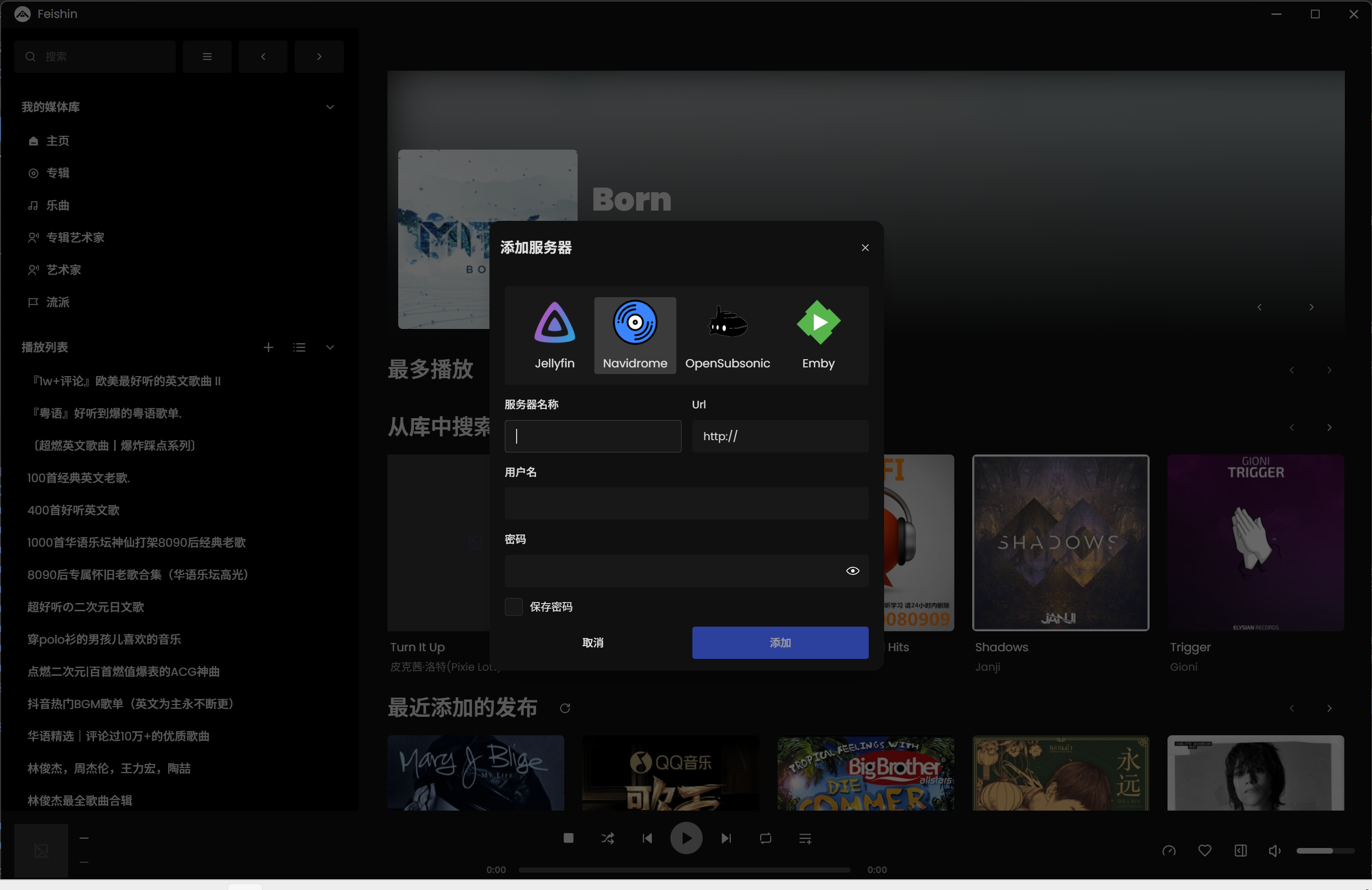
Task: Toggle shuffle mode
Action: click(608, 838)
